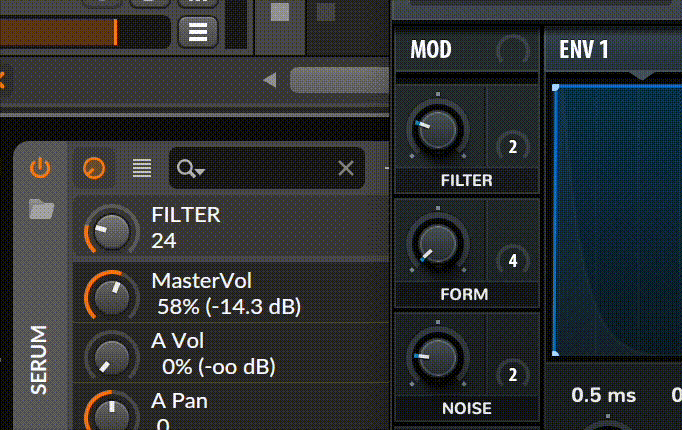Click the FILTER macro knob in Serum

438,129
